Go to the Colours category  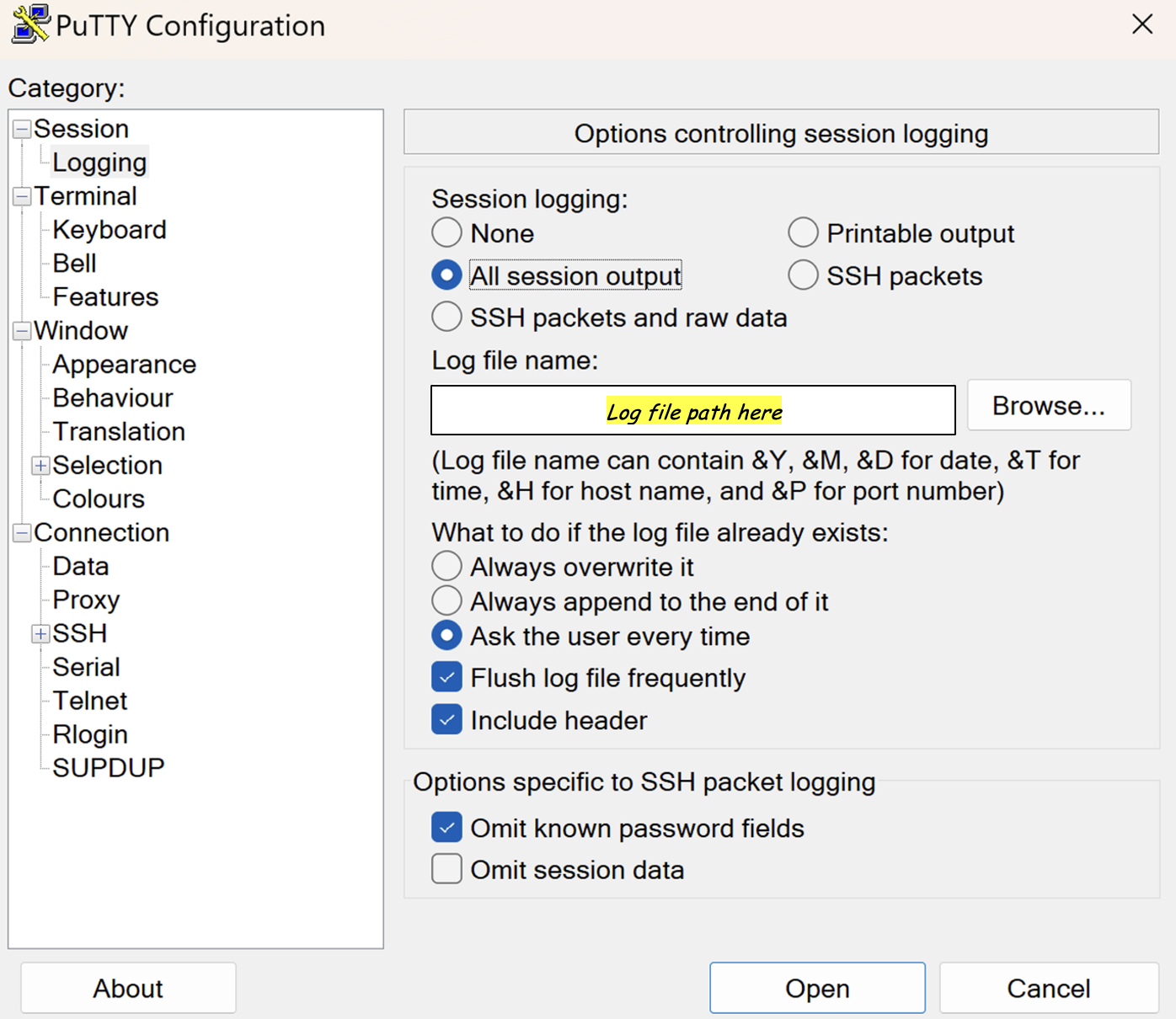click(x=99, y=499)
